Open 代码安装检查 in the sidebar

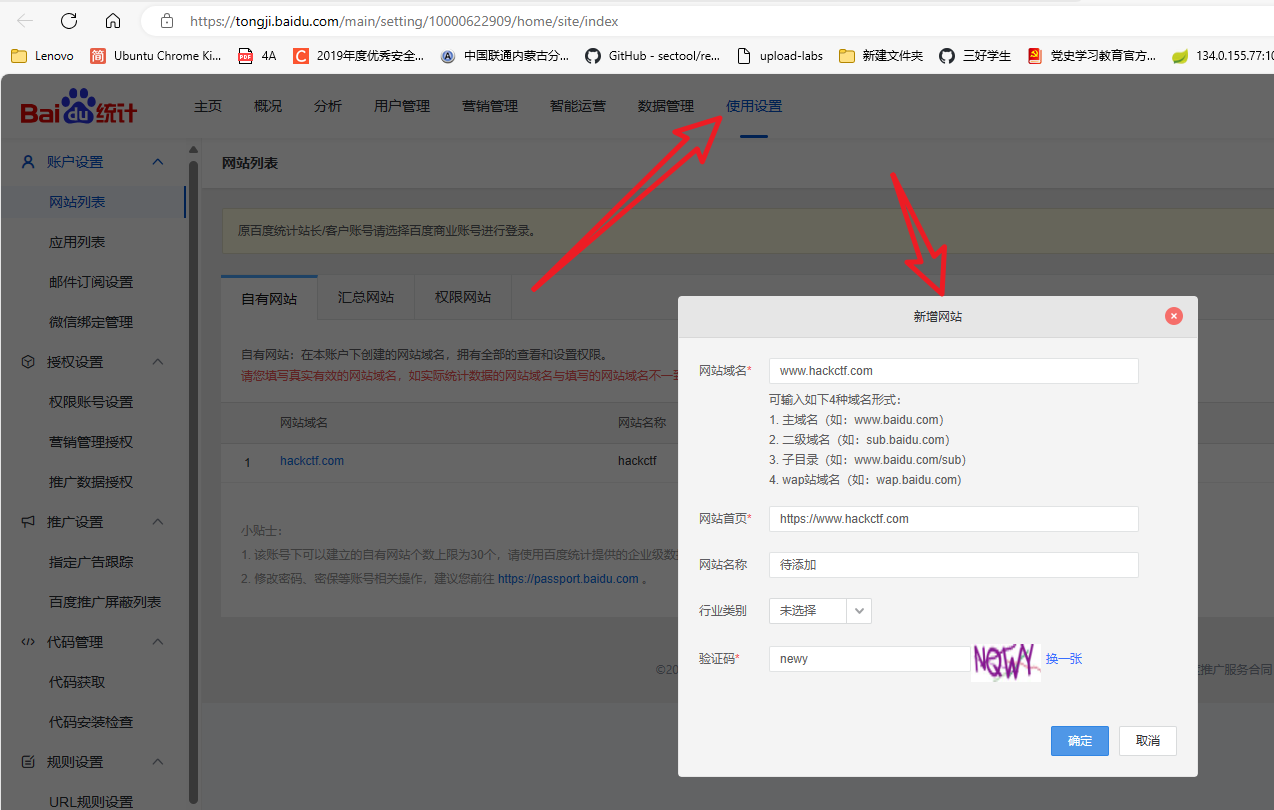[x=91, y=722]
